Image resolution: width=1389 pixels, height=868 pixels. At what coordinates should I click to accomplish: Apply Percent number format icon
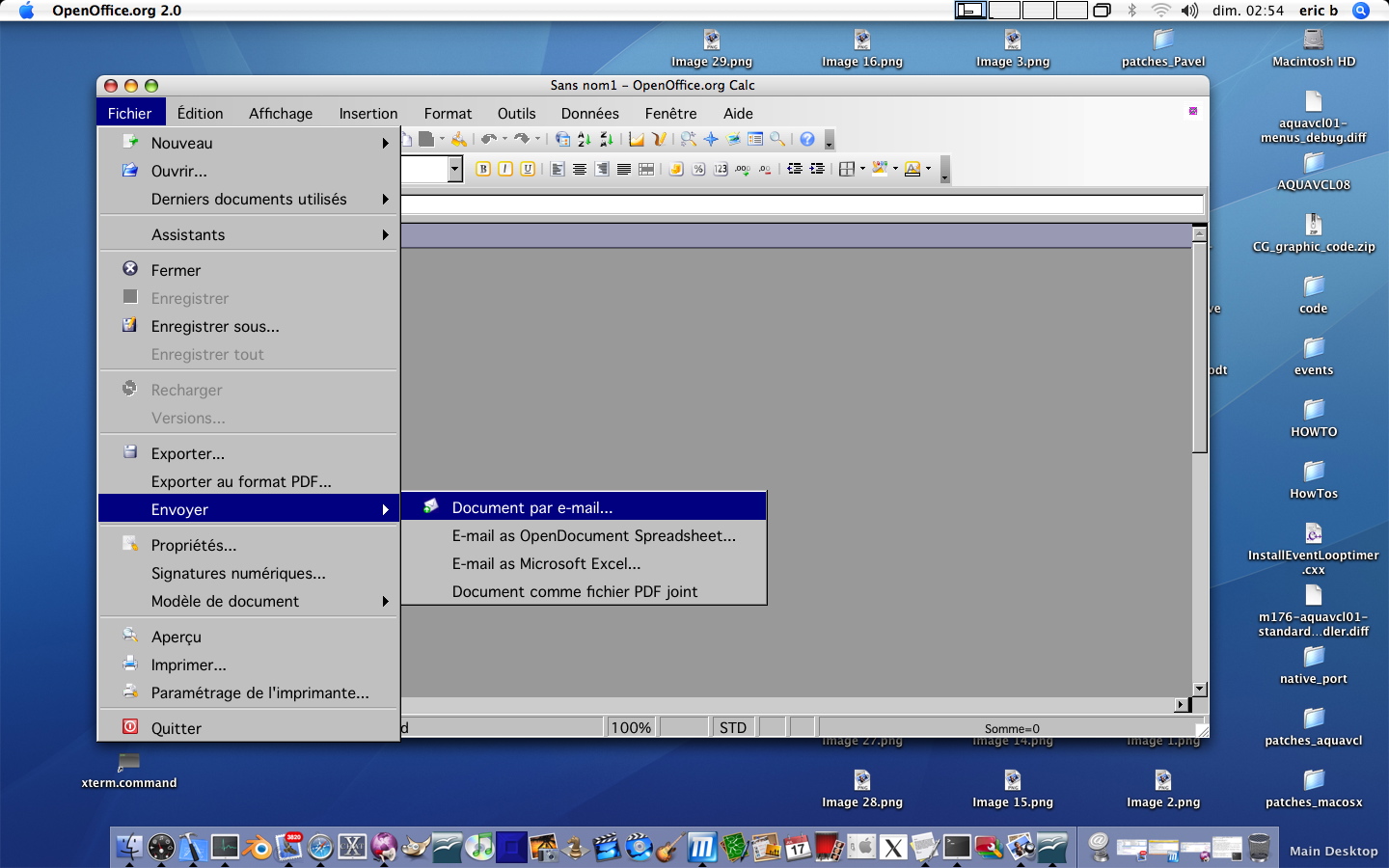pyautogui.click(x=698, y=169)
